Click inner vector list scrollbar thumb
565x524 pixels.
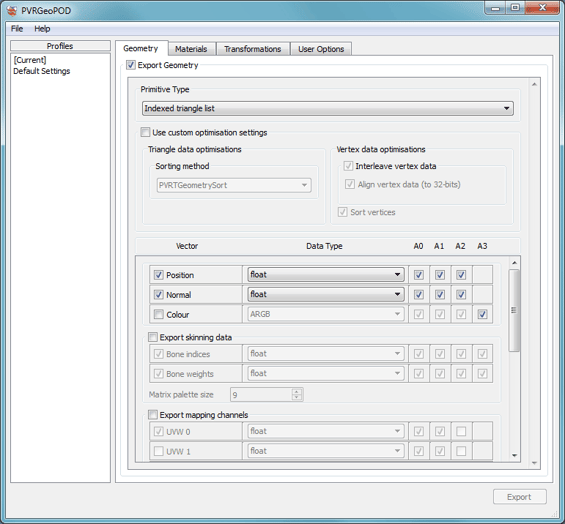[514, 310]
